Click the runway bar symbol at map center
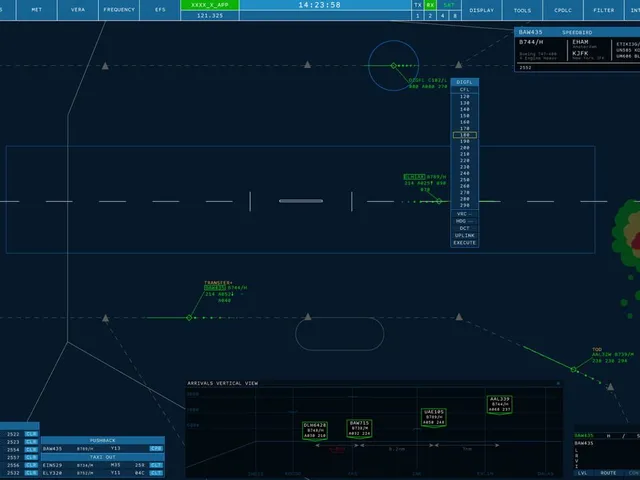 301,201
